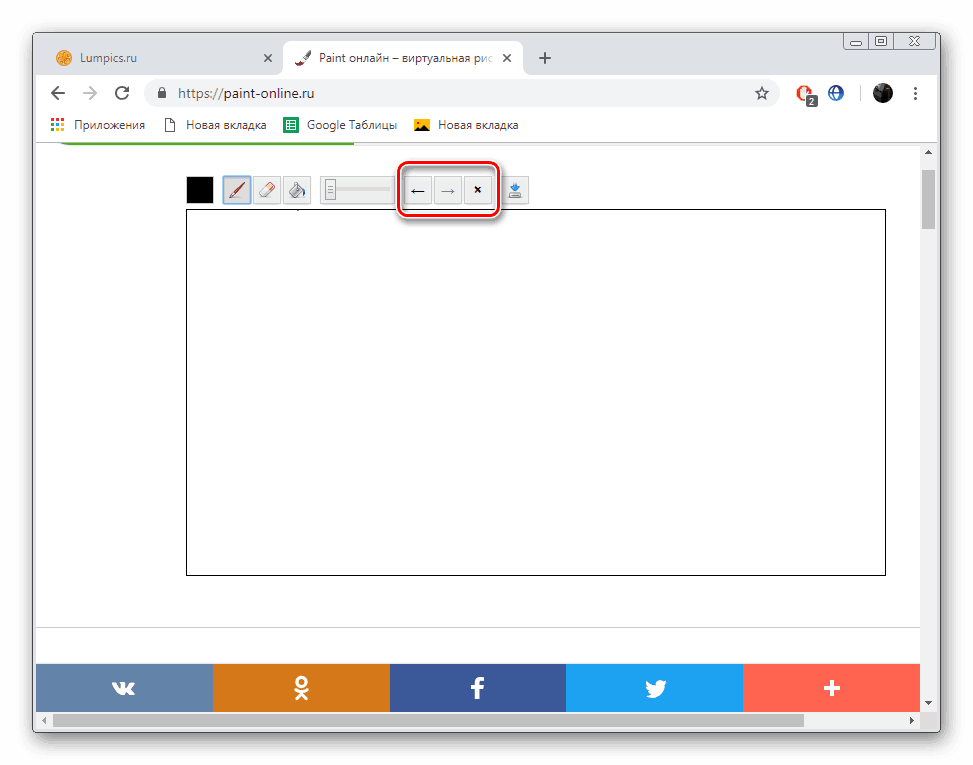Select the Paint онлайн tab

(x=402, y=58)
